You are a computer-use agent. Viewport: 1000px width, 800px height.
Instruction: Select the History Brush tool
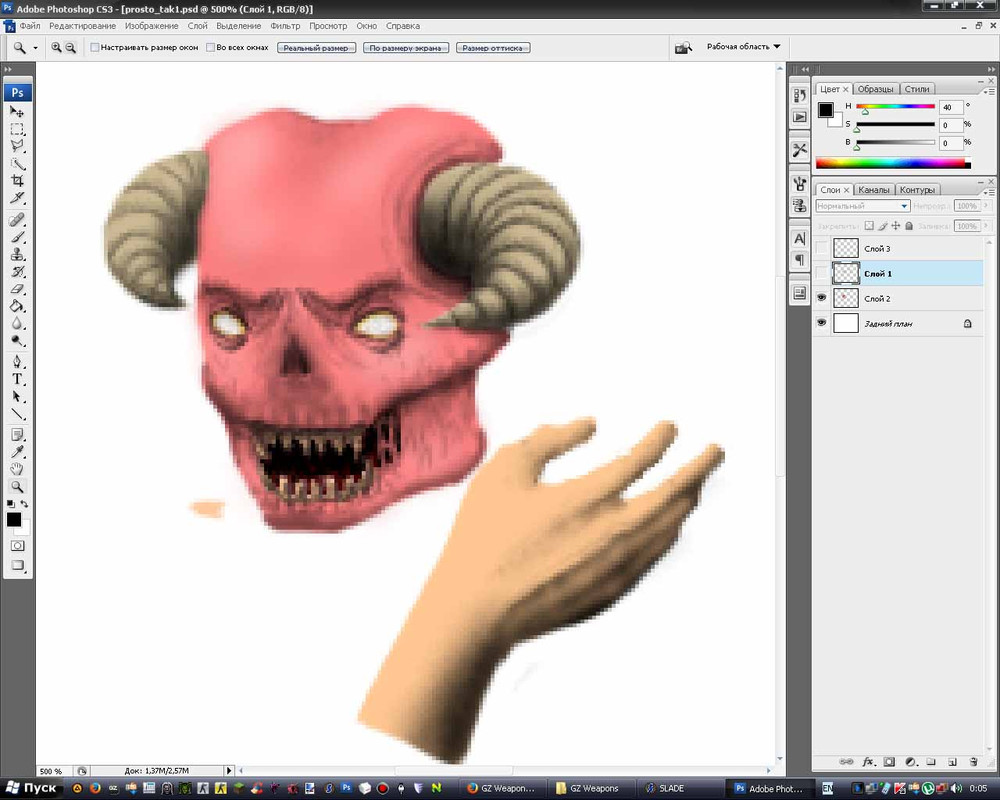pos(17,272)
